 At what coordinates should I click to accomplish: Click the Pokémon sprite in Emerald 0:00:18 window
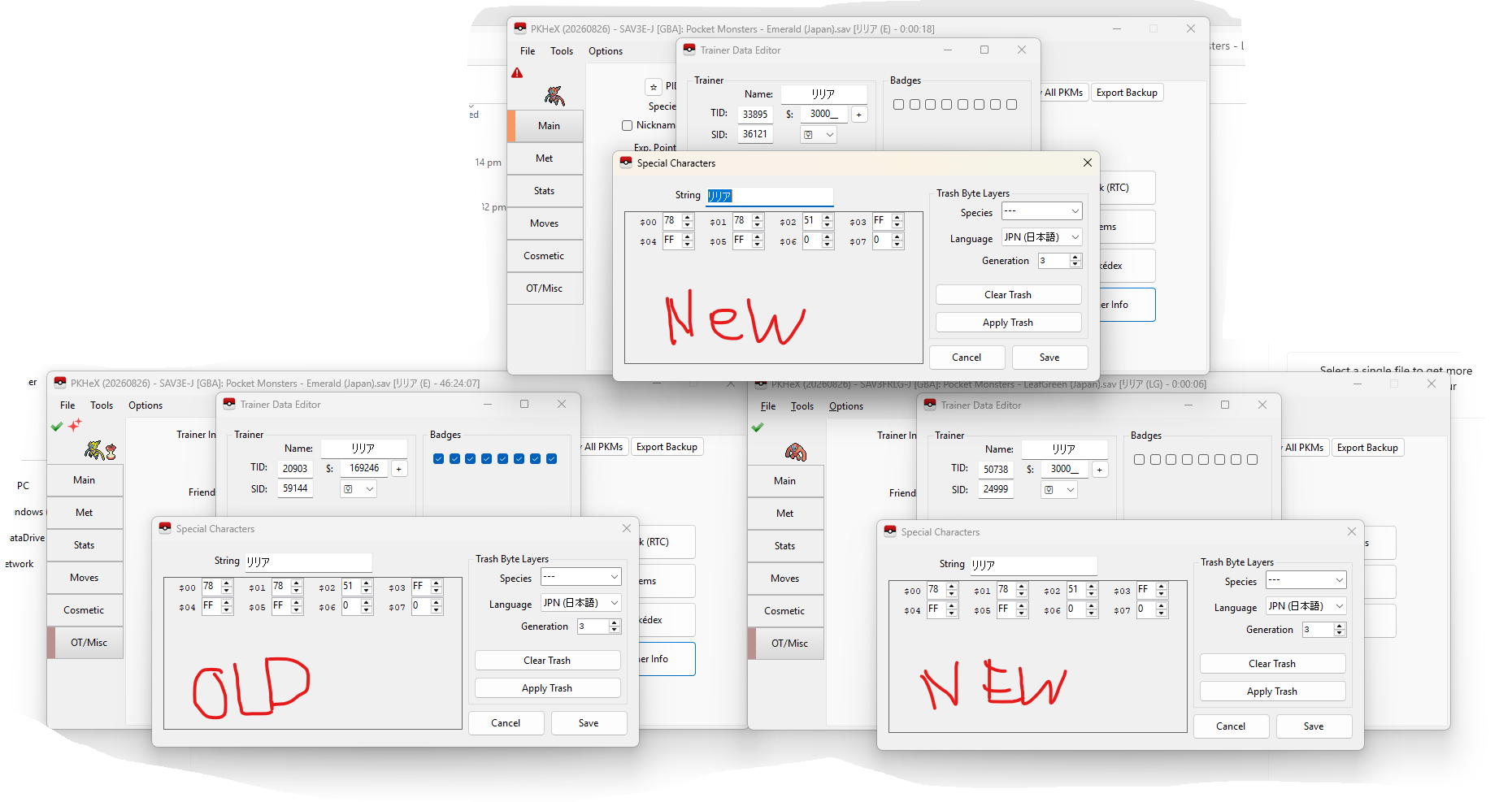point(554,96)
